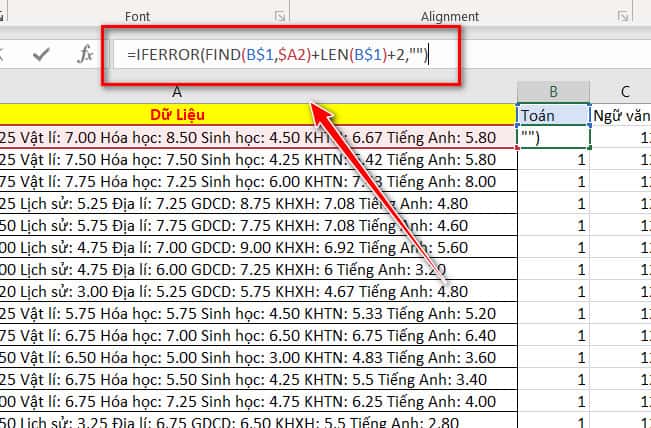
Task: Select column B header
Action: tap(553, 92)
